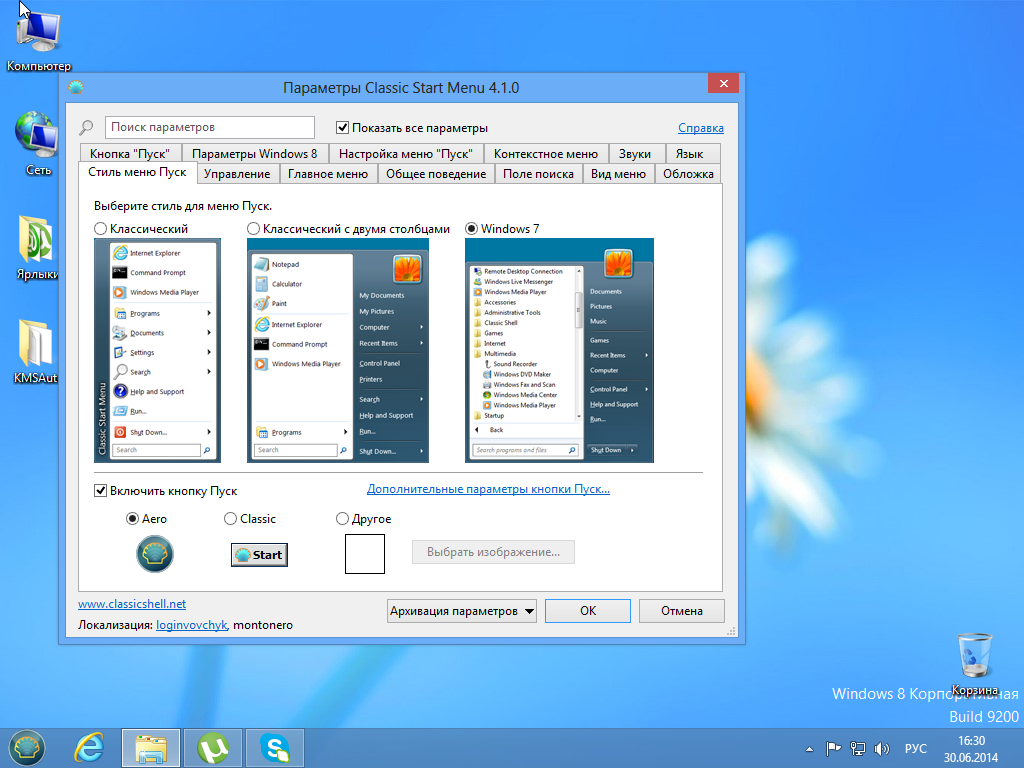Open the Звуки tab
Viewport: 1024px width, 768px height.
[635, 153]
